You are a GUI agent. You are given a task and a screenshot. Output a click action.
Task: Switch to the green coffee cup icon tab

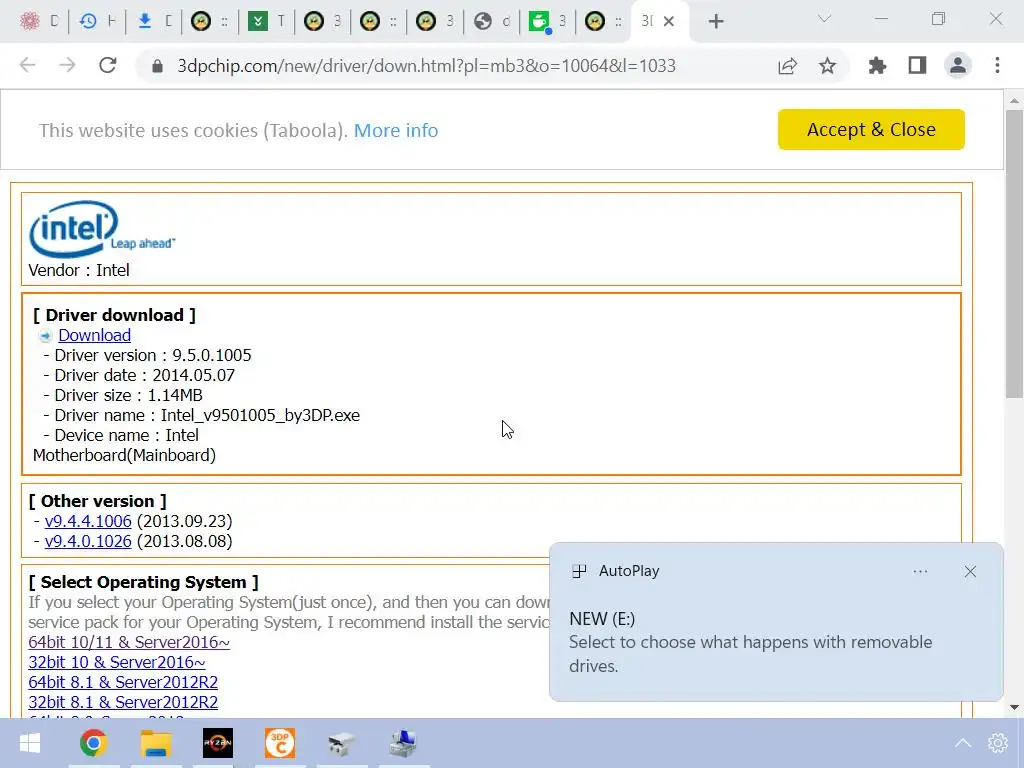pyautogui.click(x=539, y=22)
